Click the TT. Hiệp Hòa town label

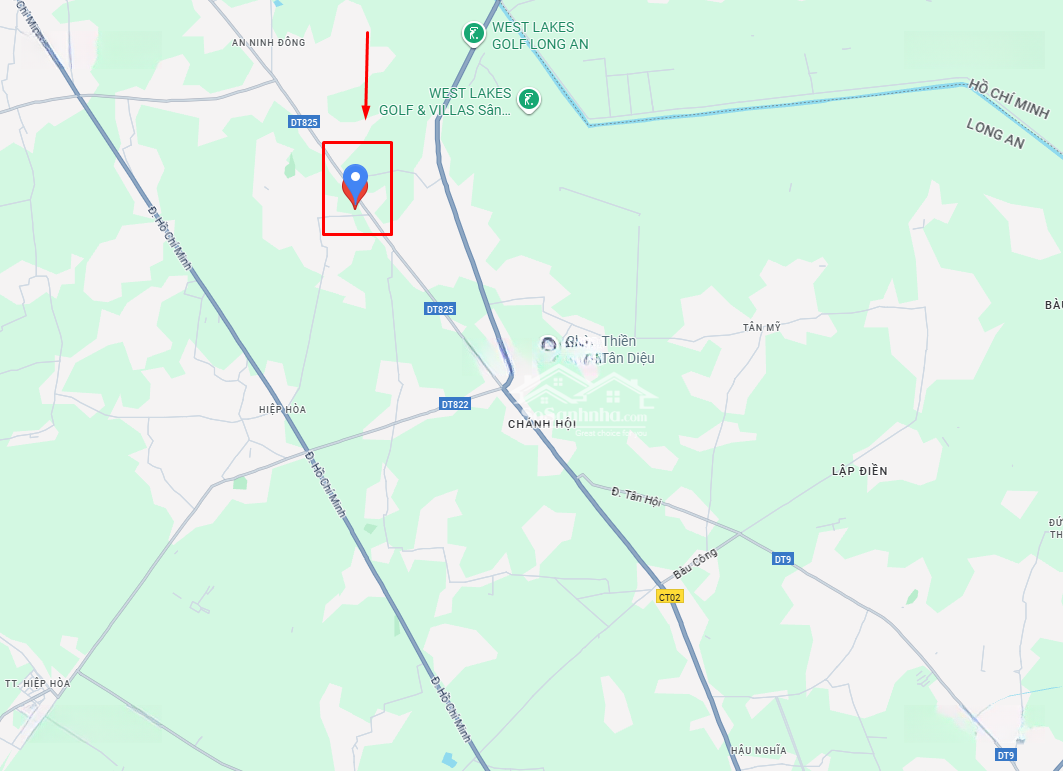37,684
